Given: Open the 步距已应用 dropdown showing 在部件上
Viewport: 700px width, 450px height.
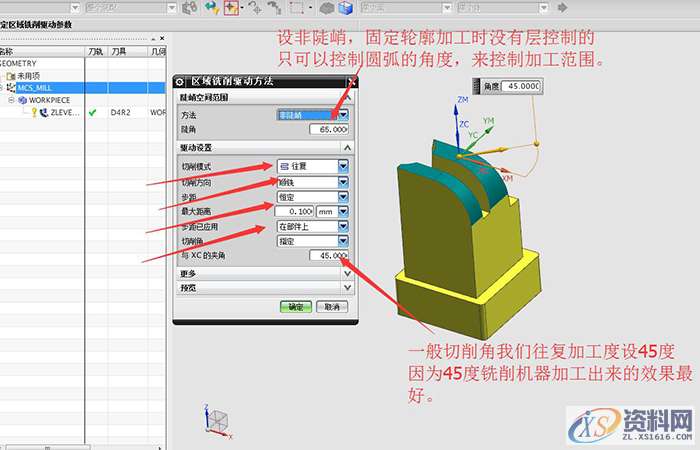Looking at the screenshot, I should pos(343,226).
